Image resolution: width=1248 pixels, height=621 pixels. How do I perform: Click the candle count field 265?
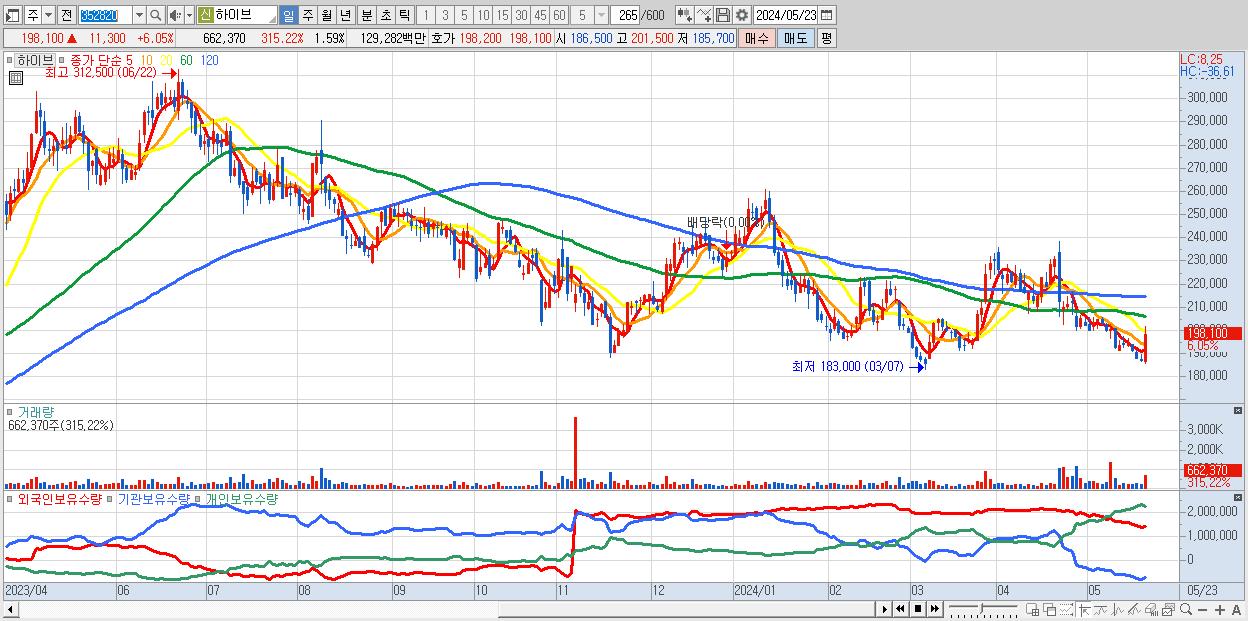[625, 15]
